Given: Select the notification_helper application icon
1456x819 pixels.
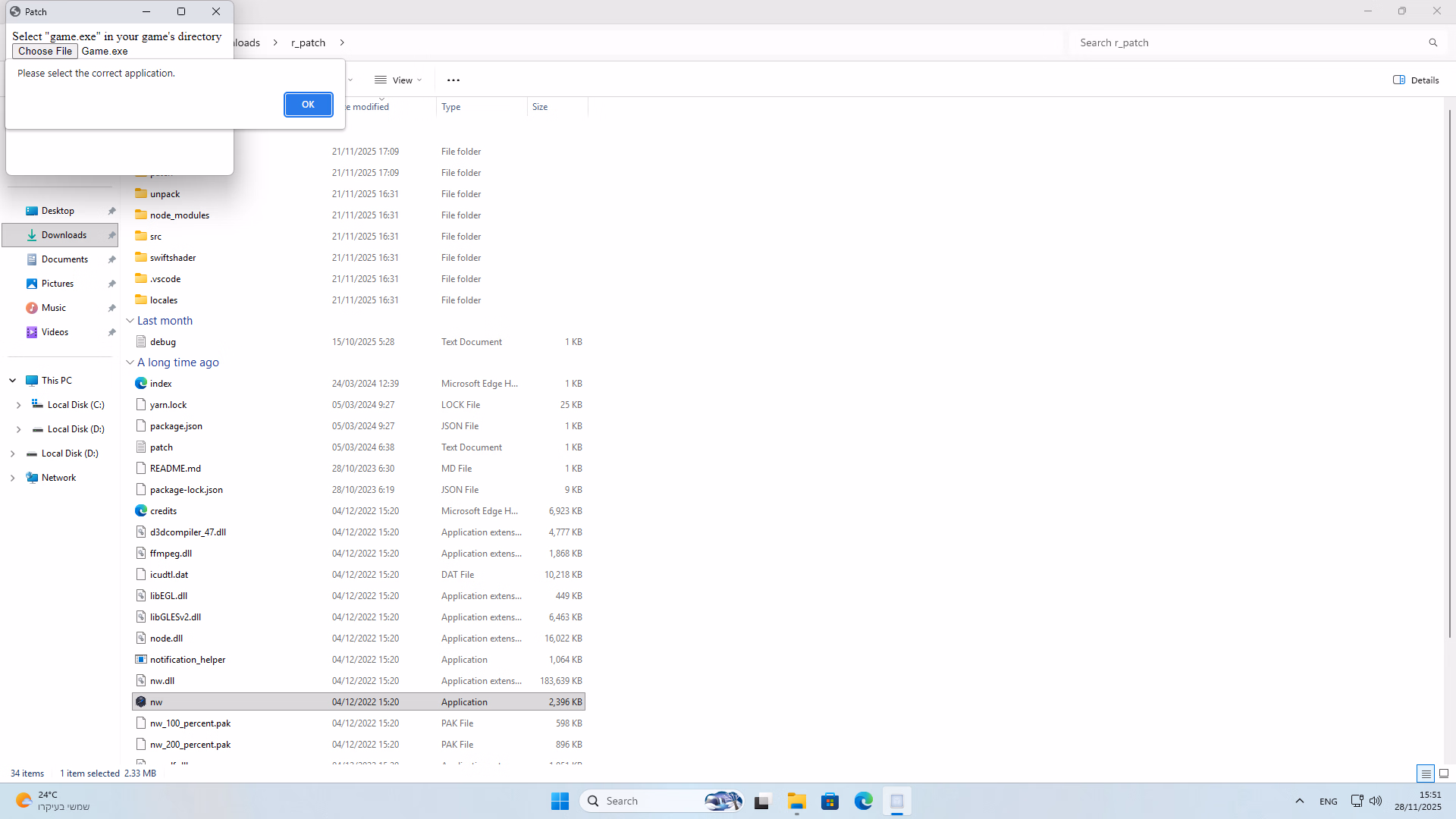Looking at the screenshot, I should tap(141, 660).
